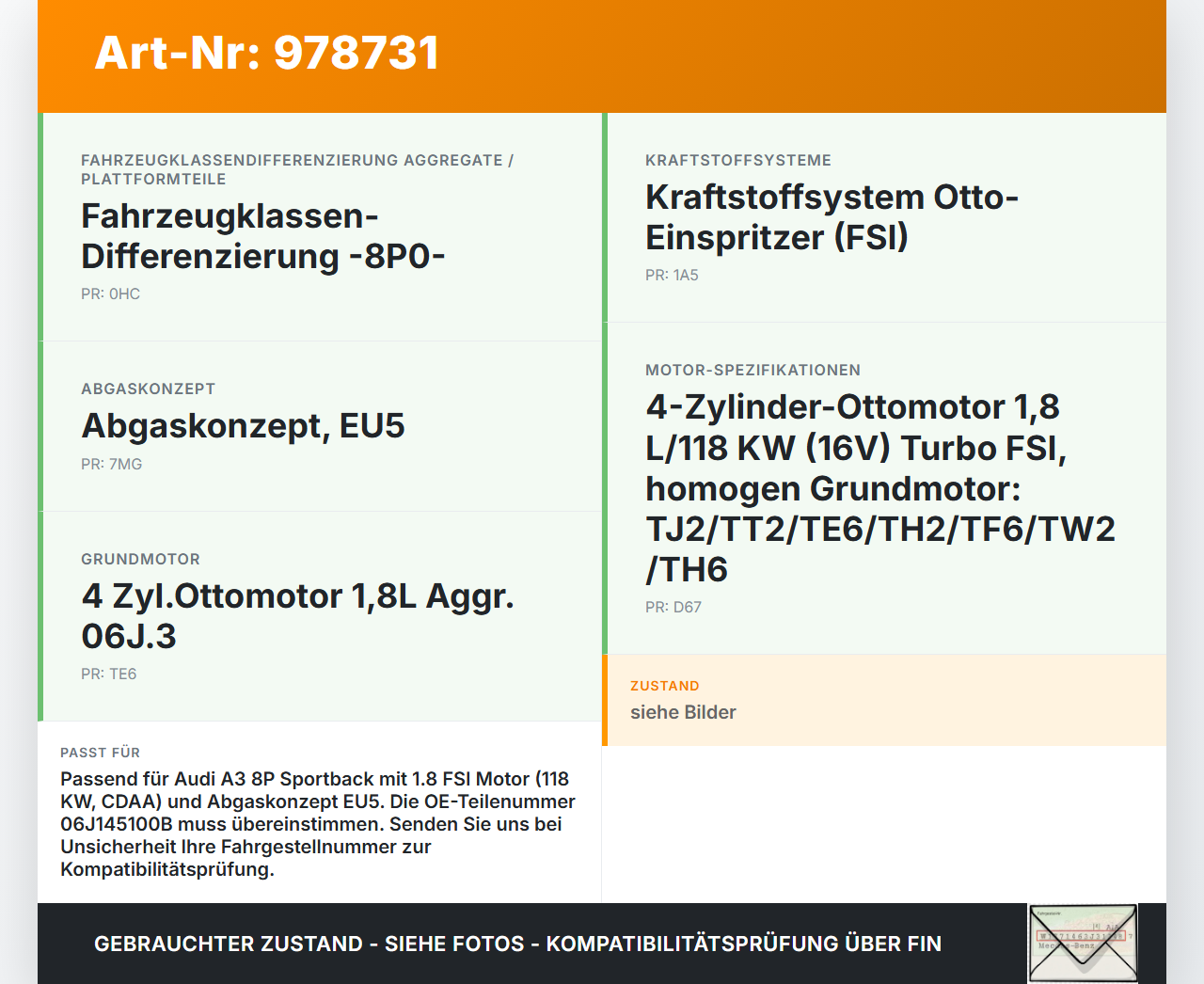Click the Zustand siehe Bilder notice
This screenshot has height=984, width=1204.
coord(884,700)
